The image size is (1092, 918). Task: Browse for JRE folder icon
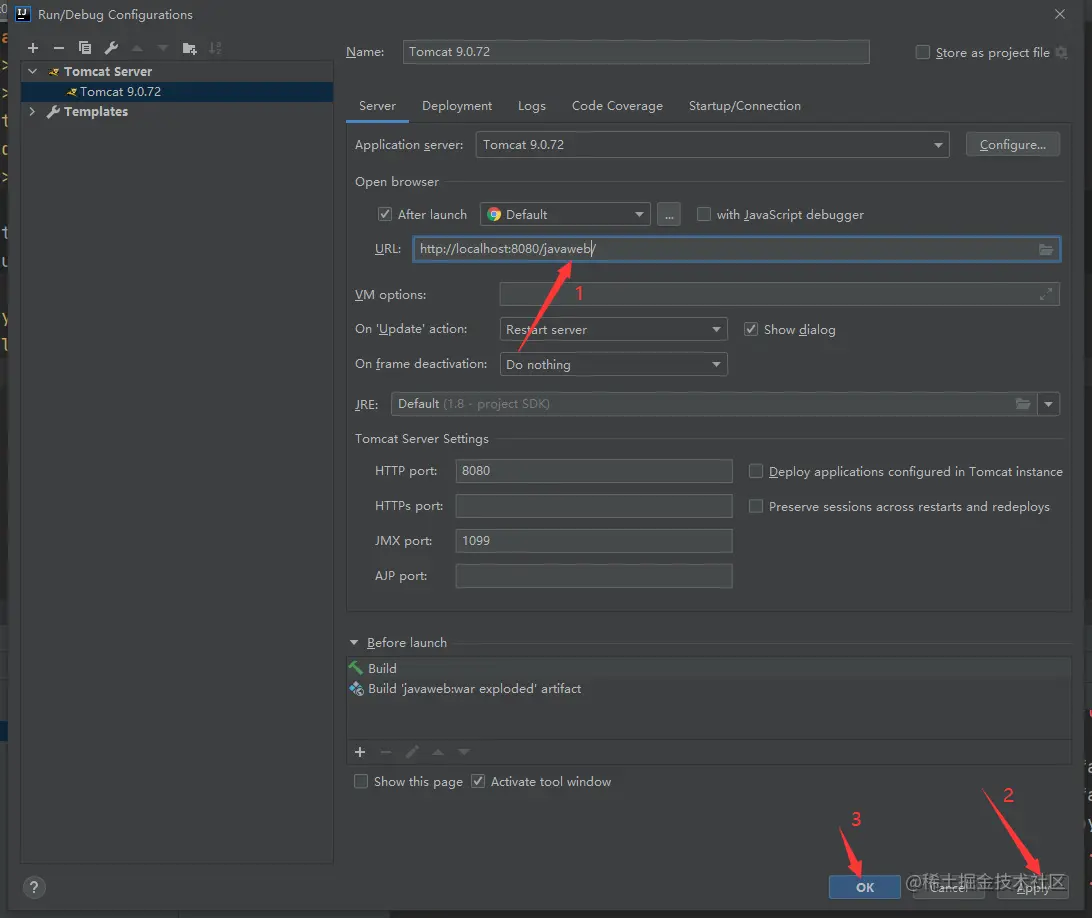(1022, 404)
